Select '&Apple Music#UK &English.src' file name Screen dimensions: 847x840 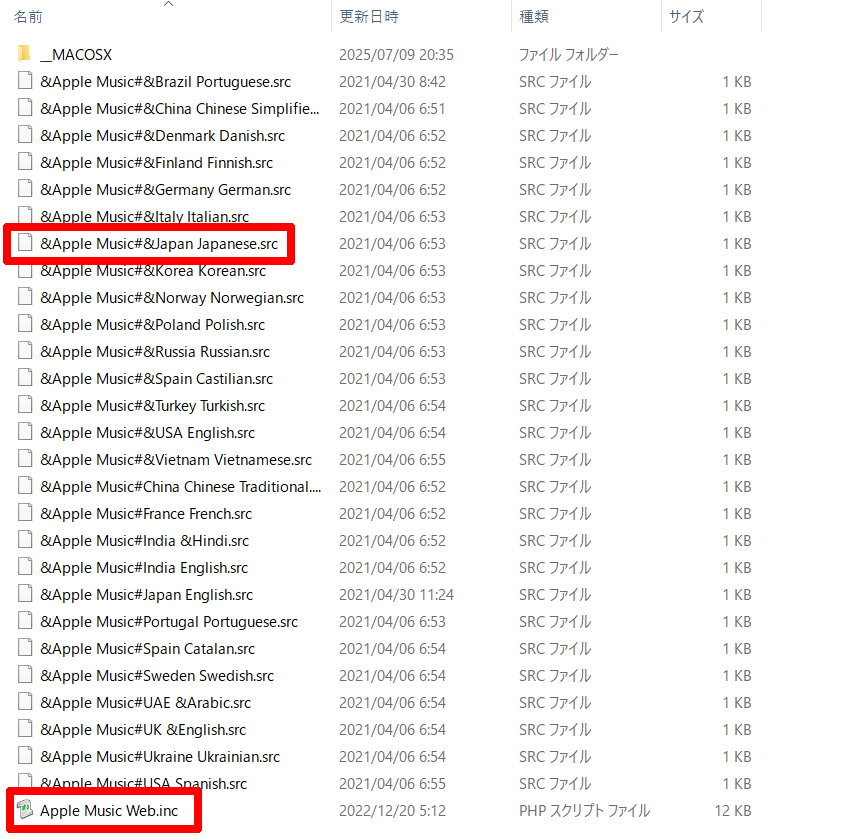coord(143,730)
